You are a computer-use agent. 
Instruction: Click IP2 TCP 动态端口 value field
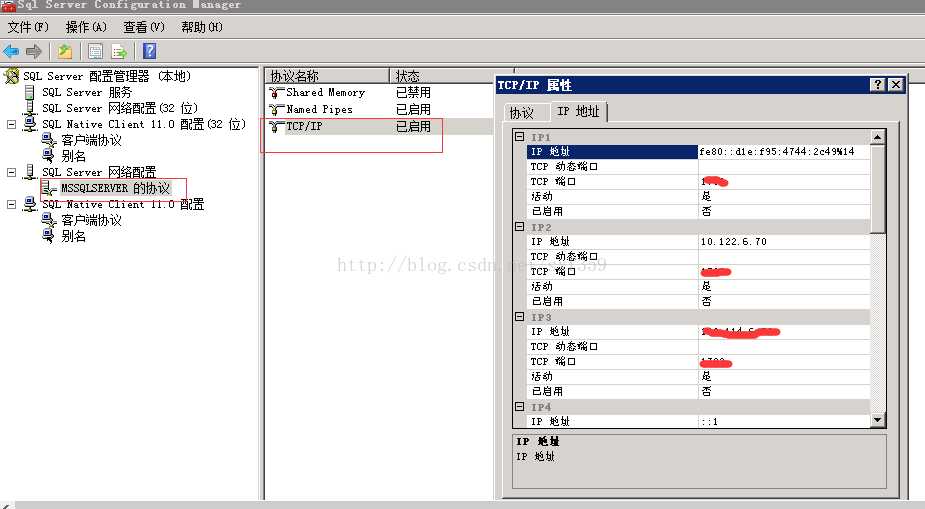coord(784,257)
